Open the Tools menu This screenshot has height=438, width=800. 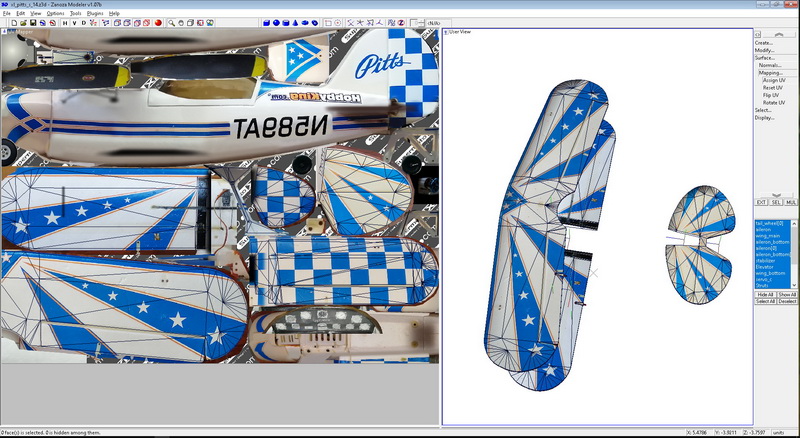[76, 13]
